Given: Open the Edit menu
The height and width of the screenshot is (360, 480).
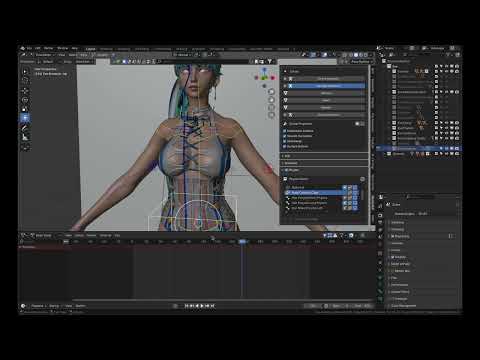Looking at the screenshot, I should [x=38, y=48].
